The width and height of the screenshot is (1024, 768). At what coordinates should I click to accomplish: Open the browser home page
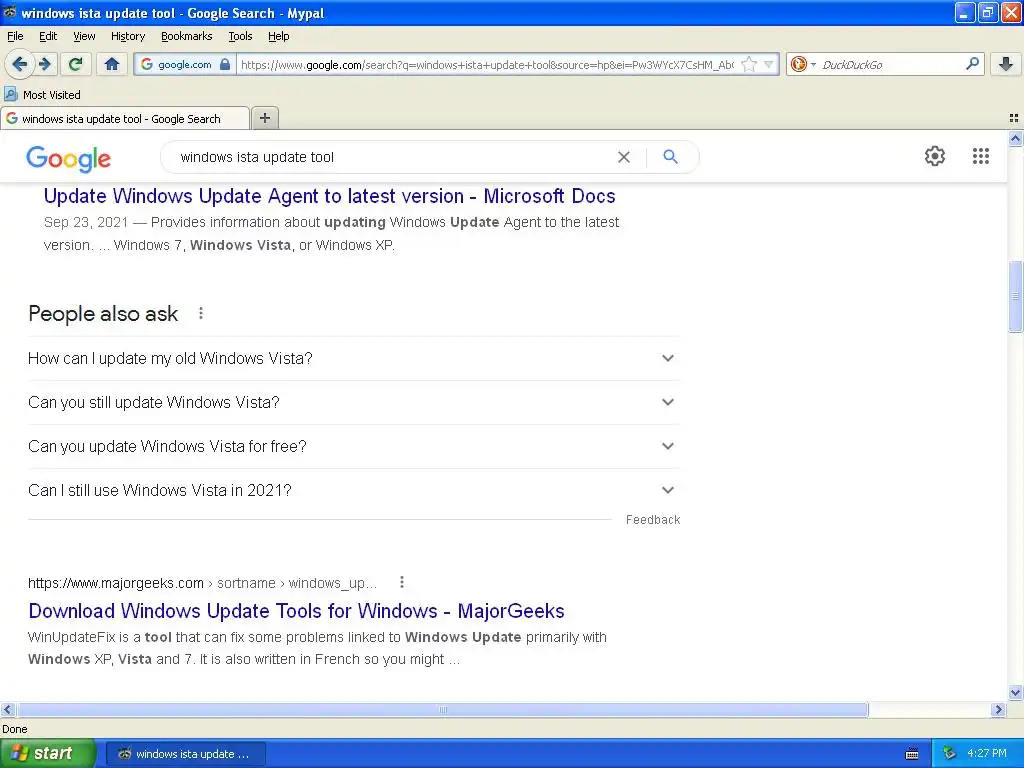tap(112, 64)
